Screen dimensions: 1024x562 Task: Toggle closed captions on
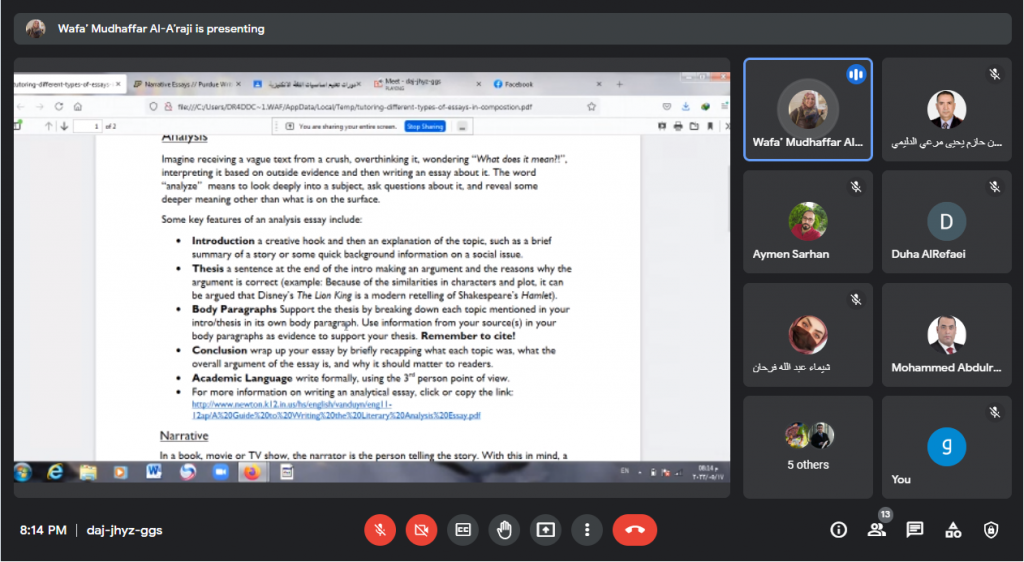[463, 530]
